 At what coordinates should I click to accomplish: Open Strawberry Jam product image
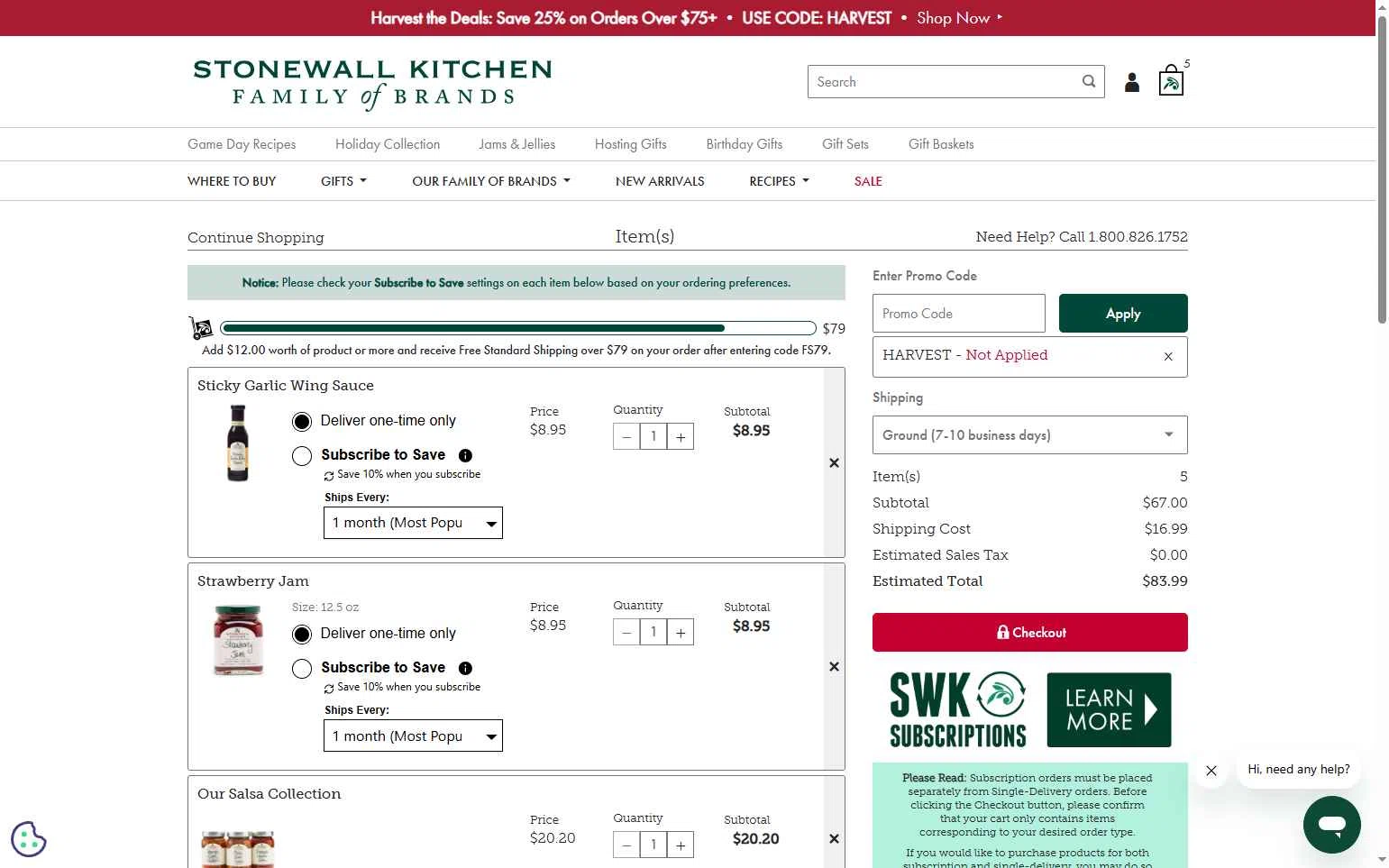[238, 639]
